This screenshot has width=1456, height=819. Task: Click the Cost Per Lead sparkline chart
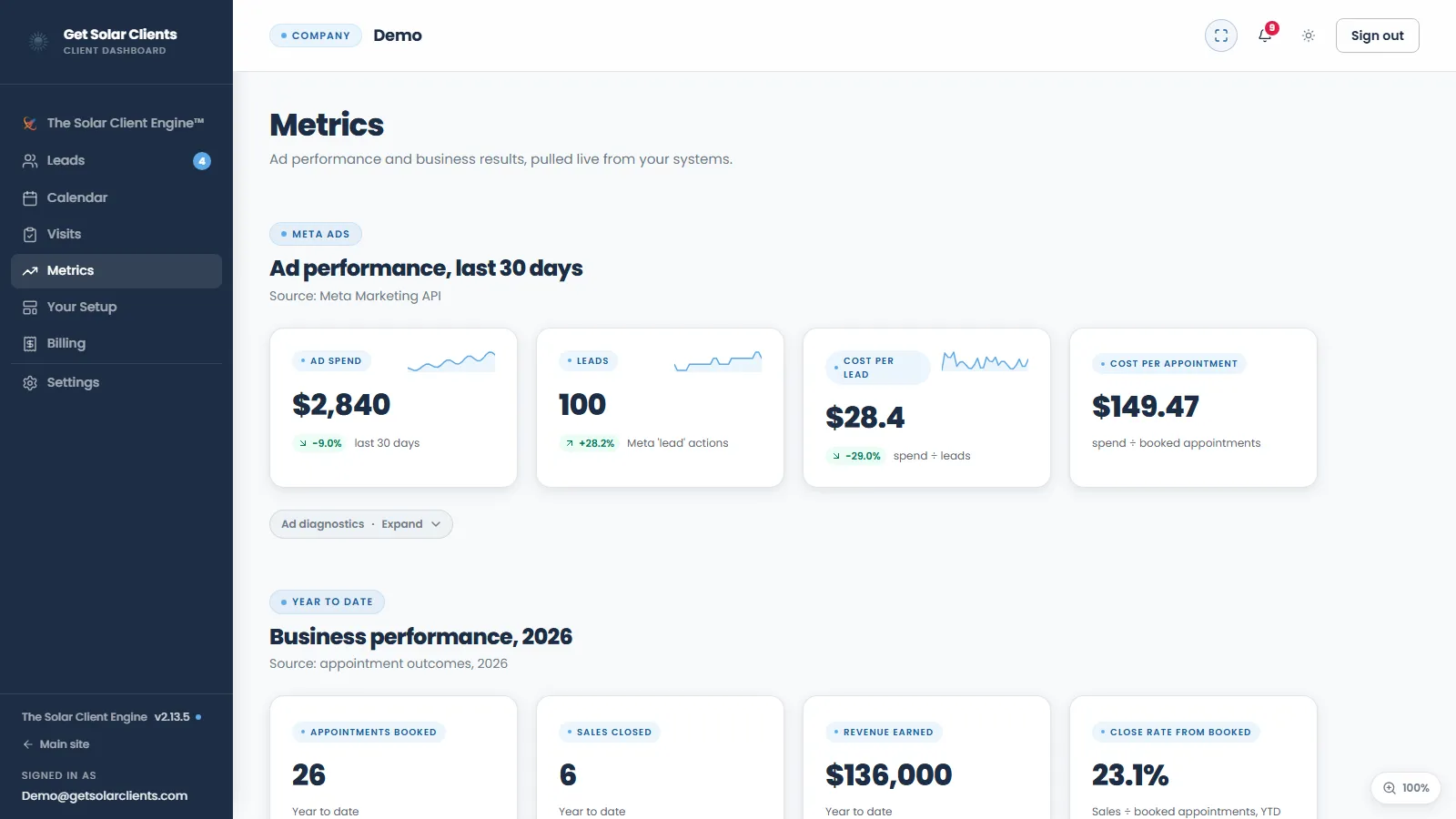(985, 362)
